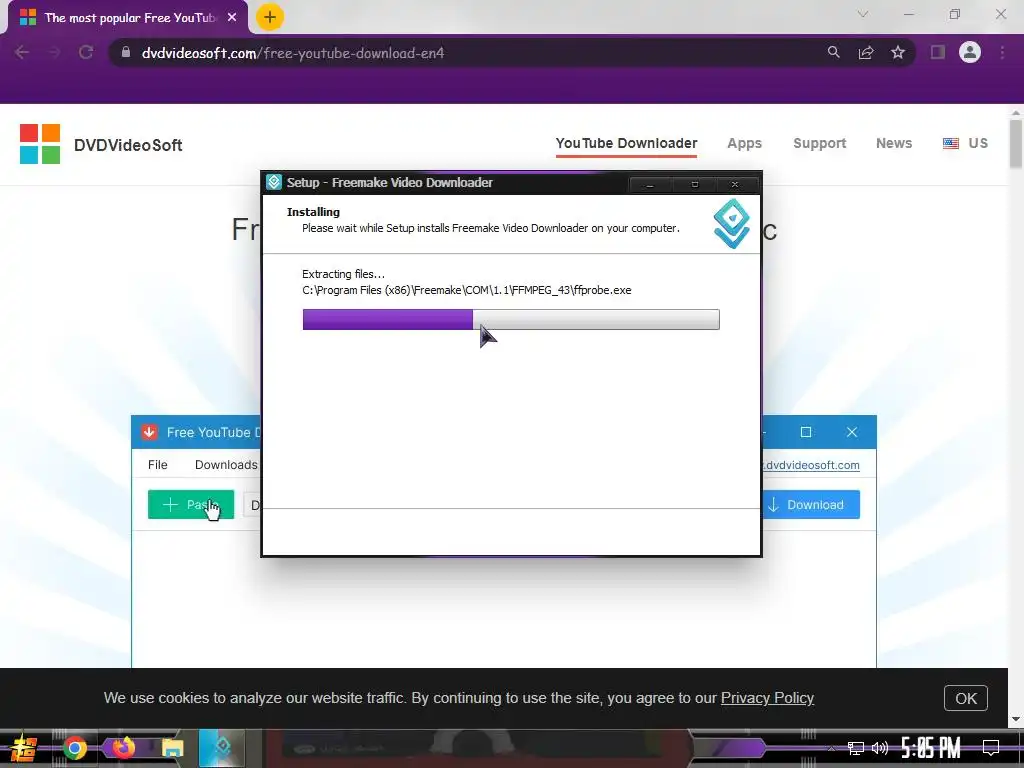Viewport: 1024px width, 768px height.
Task: Click volume speaker icon in tray
Action: (x=880, y=748)
